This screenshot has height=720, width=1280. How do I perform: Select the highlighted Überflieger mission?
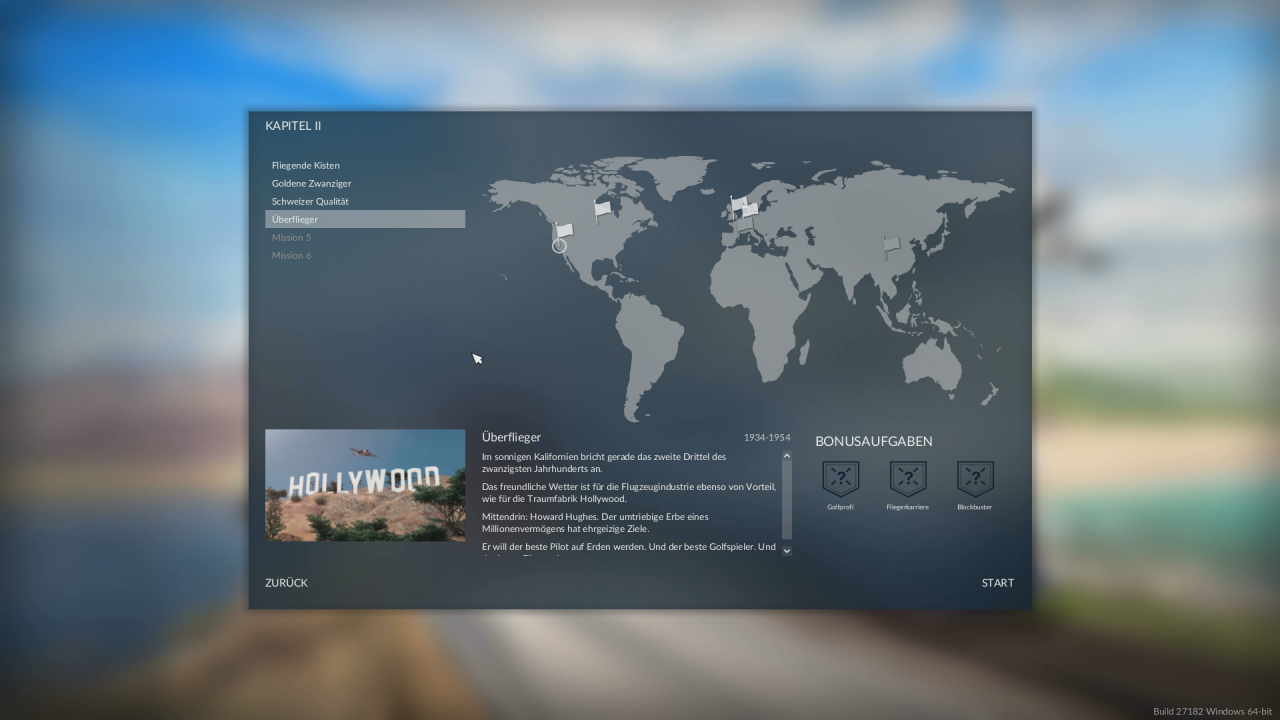[365, 219]
